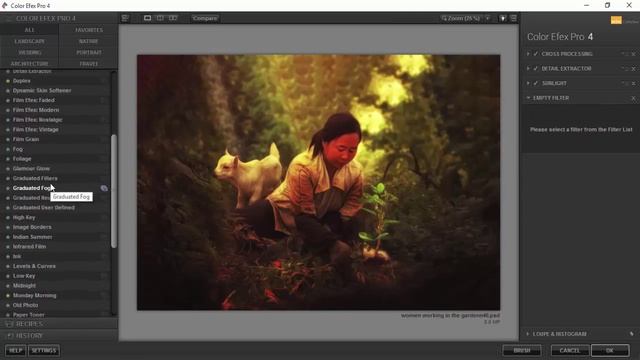Pin the Loupe & Histogram panel icon
This screenshot has height=360, width=640.
coord(631,334)
